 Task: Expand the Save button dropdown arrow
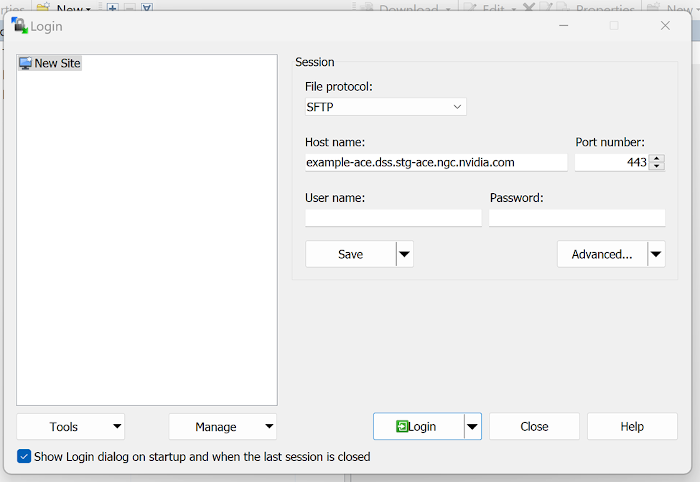(404, 254)
